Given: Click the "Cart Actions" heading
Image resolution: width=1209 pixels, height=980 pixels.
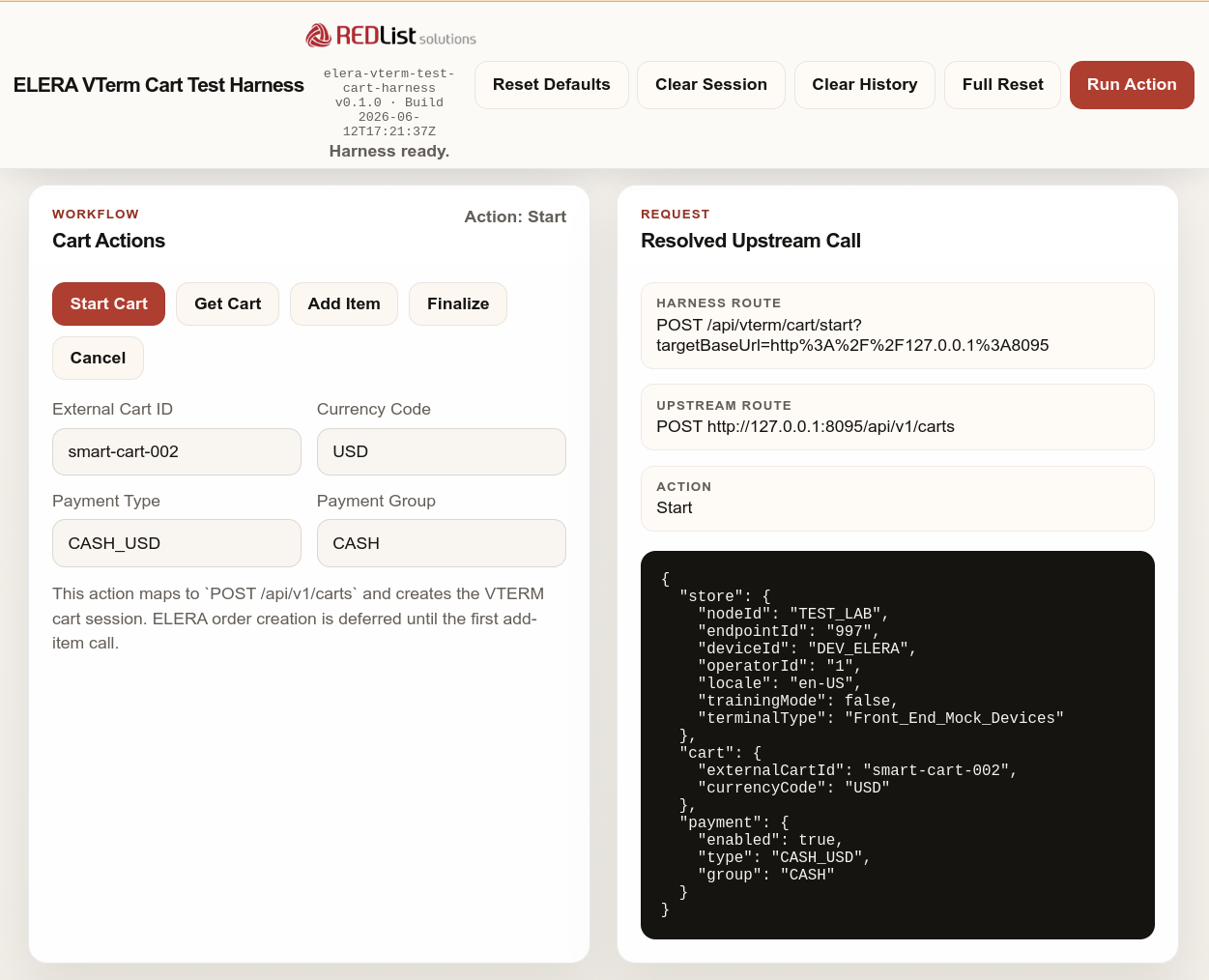Looking at the screenshot, I should 109,241.
